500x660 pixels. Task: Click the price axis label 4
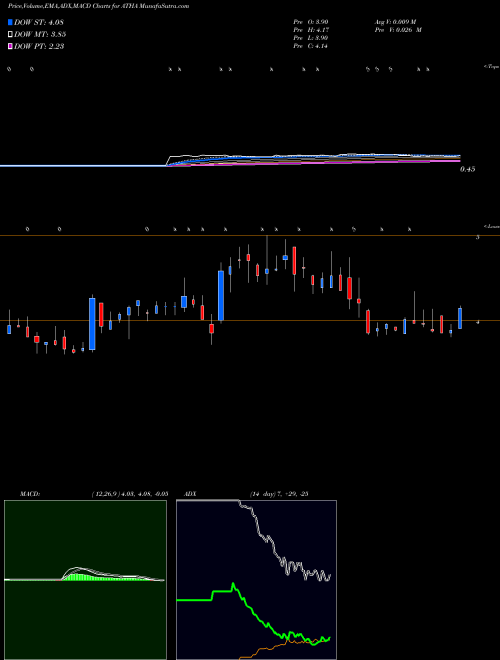[477, 322]
